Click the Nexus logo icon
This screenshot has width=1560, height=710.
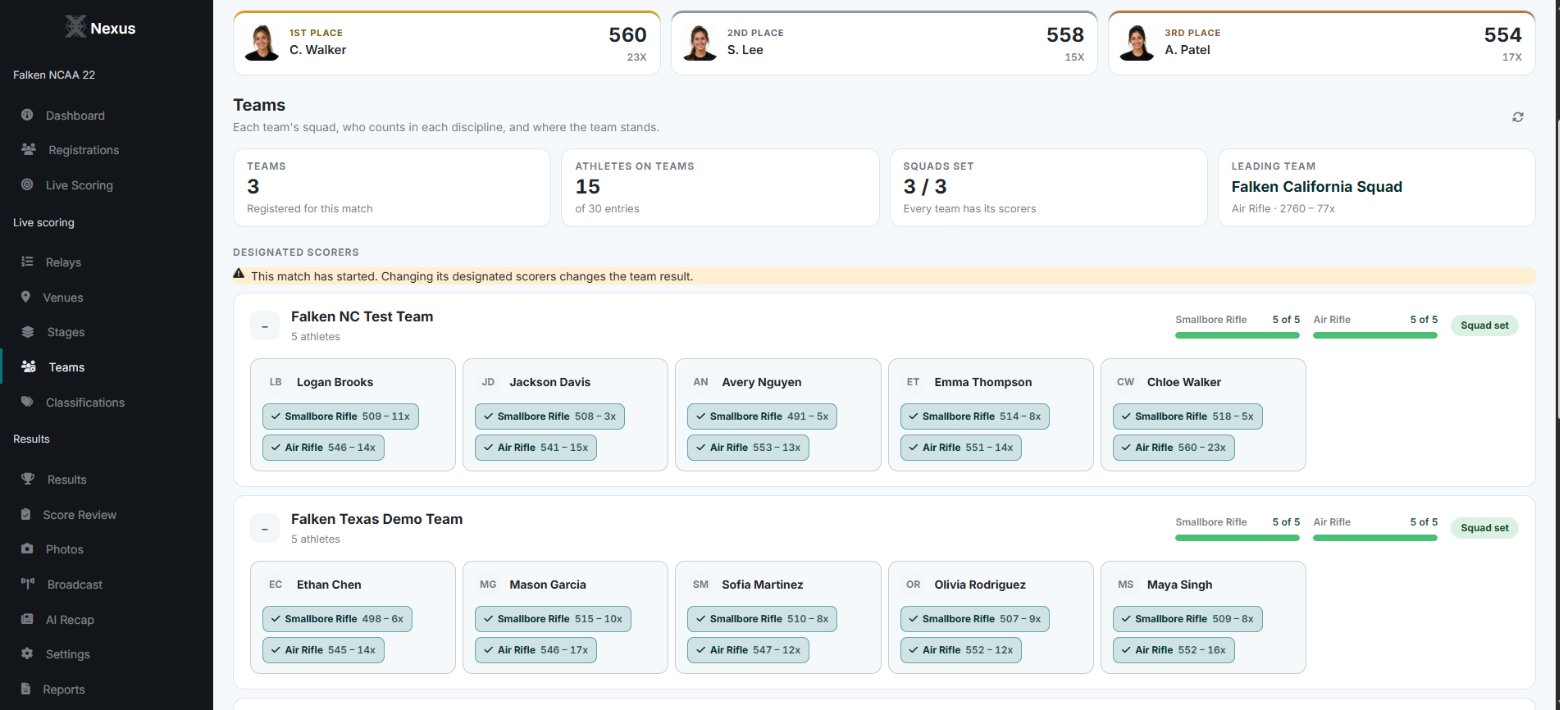(x=76, y=27)
